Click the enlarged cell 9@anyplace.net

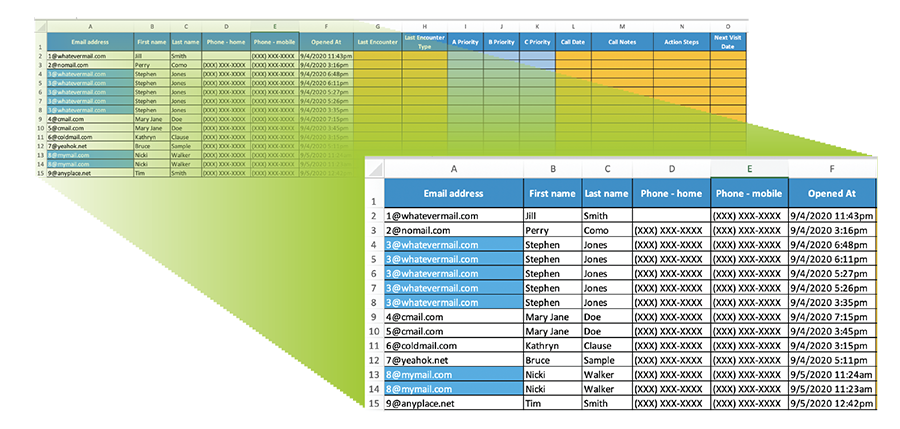[x=454, y=403]
